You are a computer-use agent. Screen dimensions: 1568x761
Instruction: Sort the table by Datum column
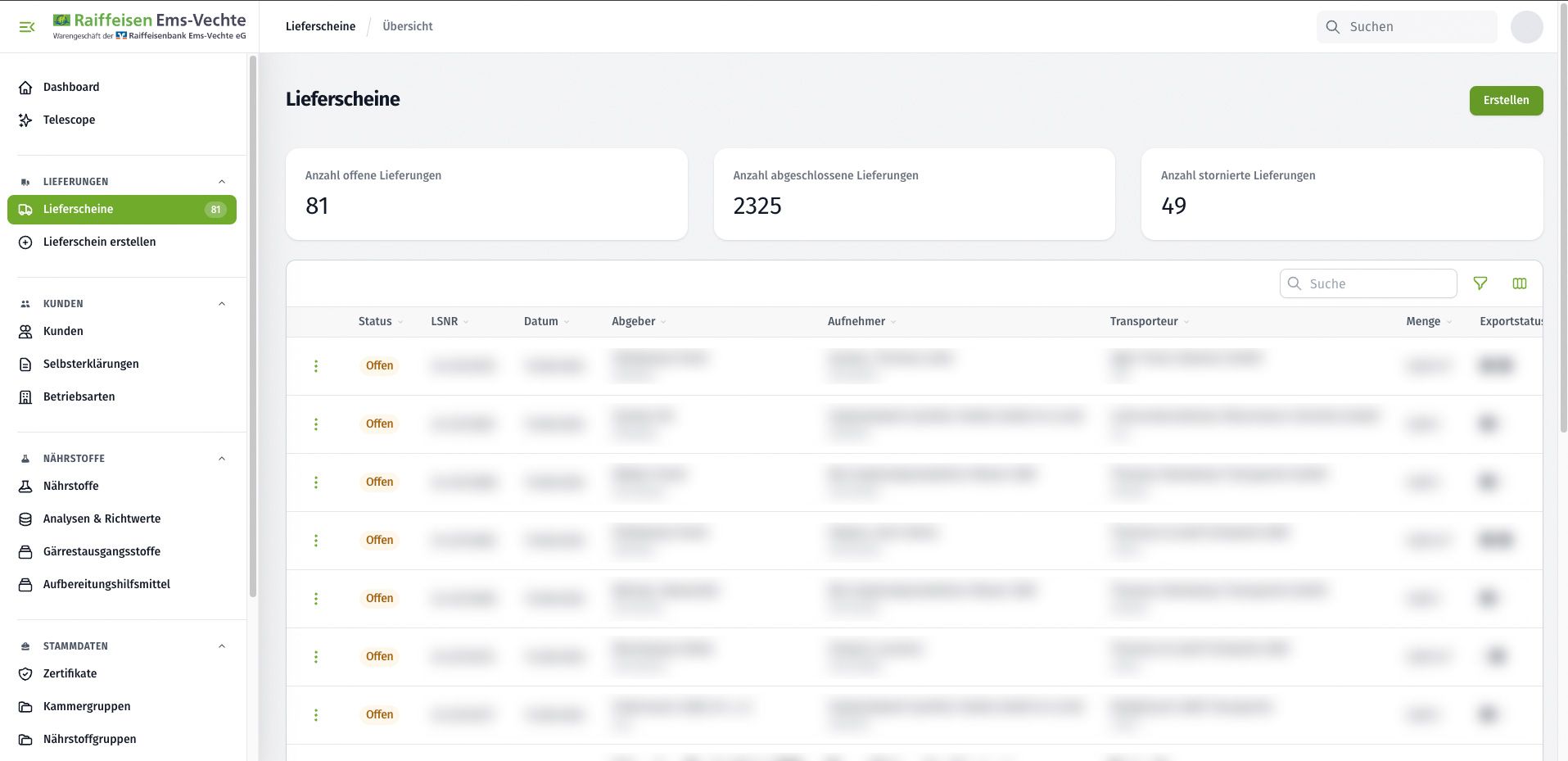click(x=546, y=321)
